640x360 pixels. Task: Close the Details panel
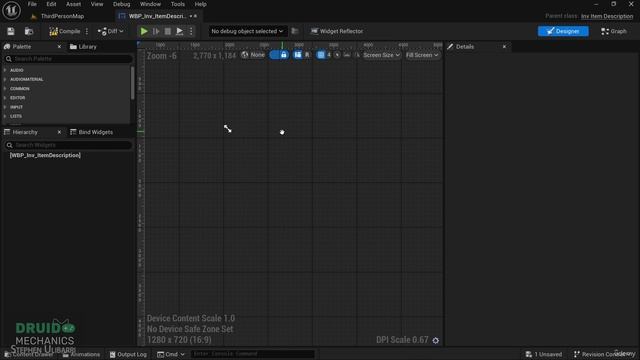coord(504,47)
